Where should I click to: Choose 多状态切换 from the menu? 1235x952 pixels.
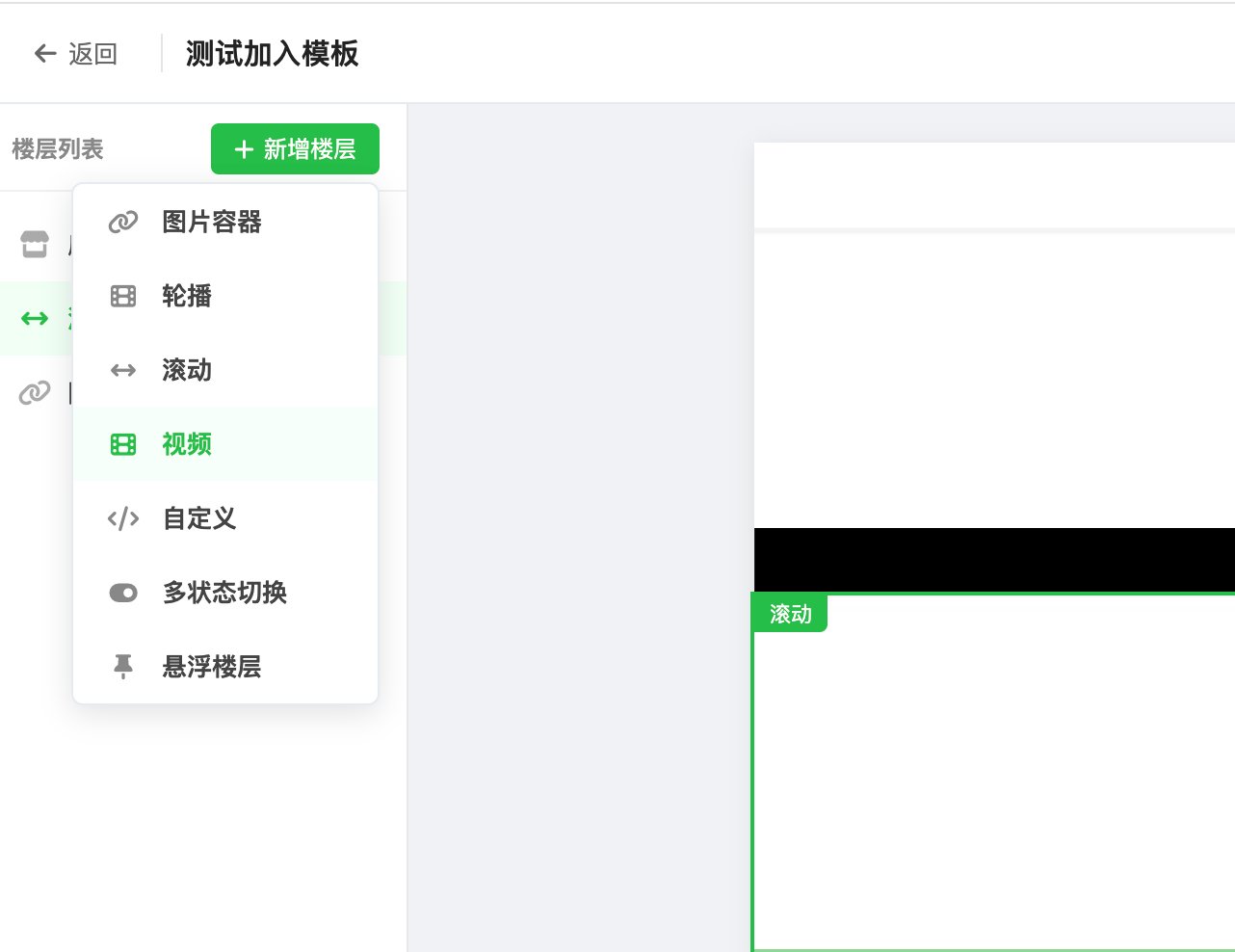click(x=225, y=593)
